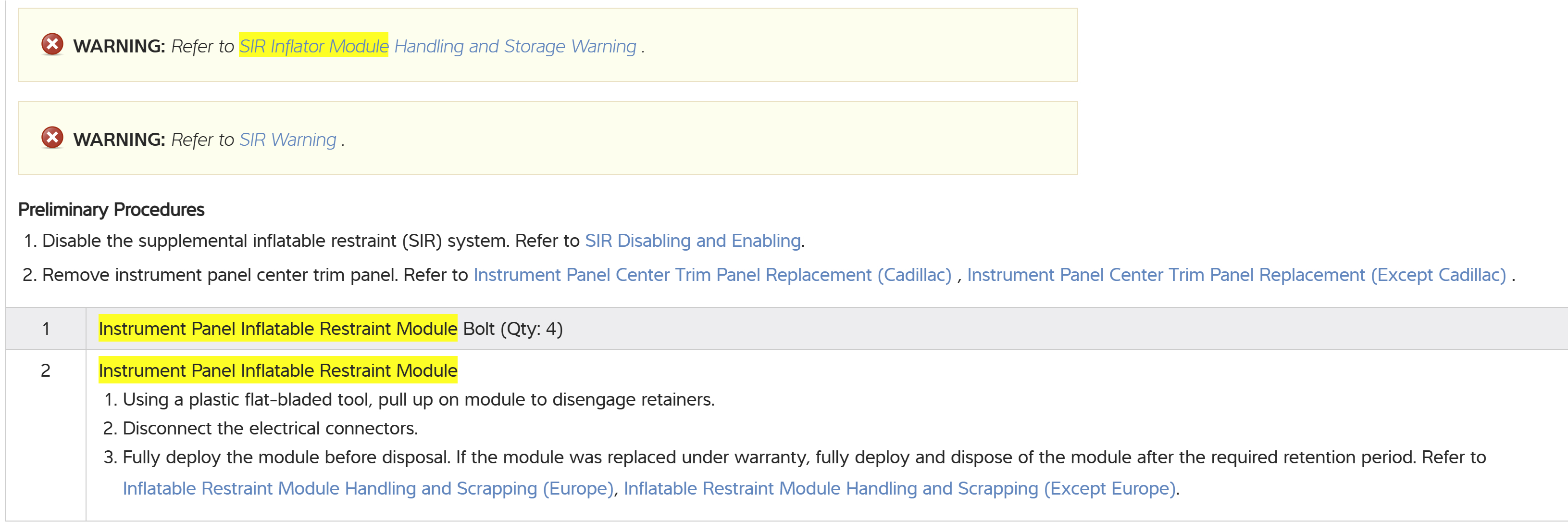
Task: Select the table cell numbered 2
Action: pyautogui.click(x=46, y=370)
